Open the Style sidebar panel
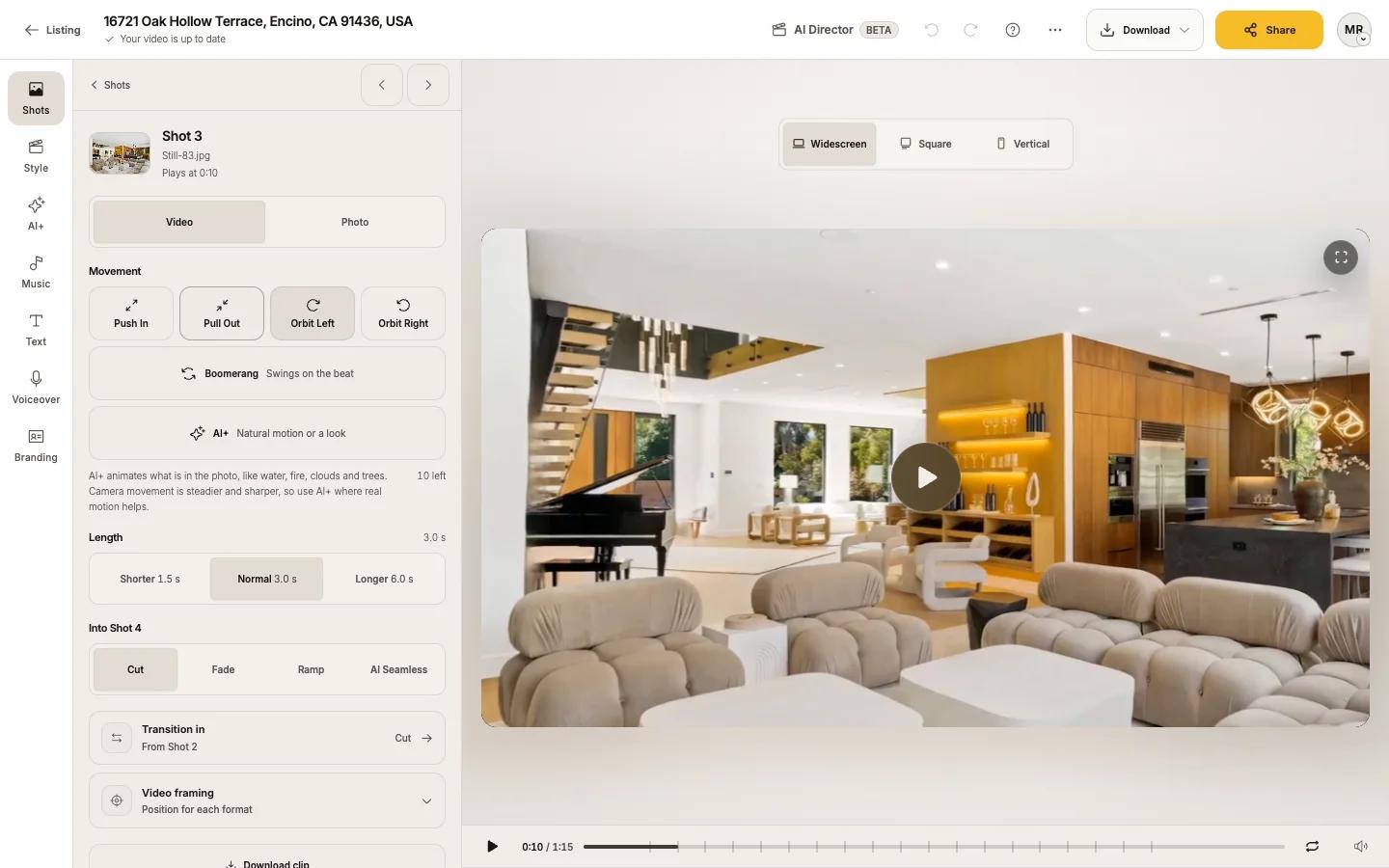Image resolution: width=1389 pixels, height=868 pixels. point(36,156)
